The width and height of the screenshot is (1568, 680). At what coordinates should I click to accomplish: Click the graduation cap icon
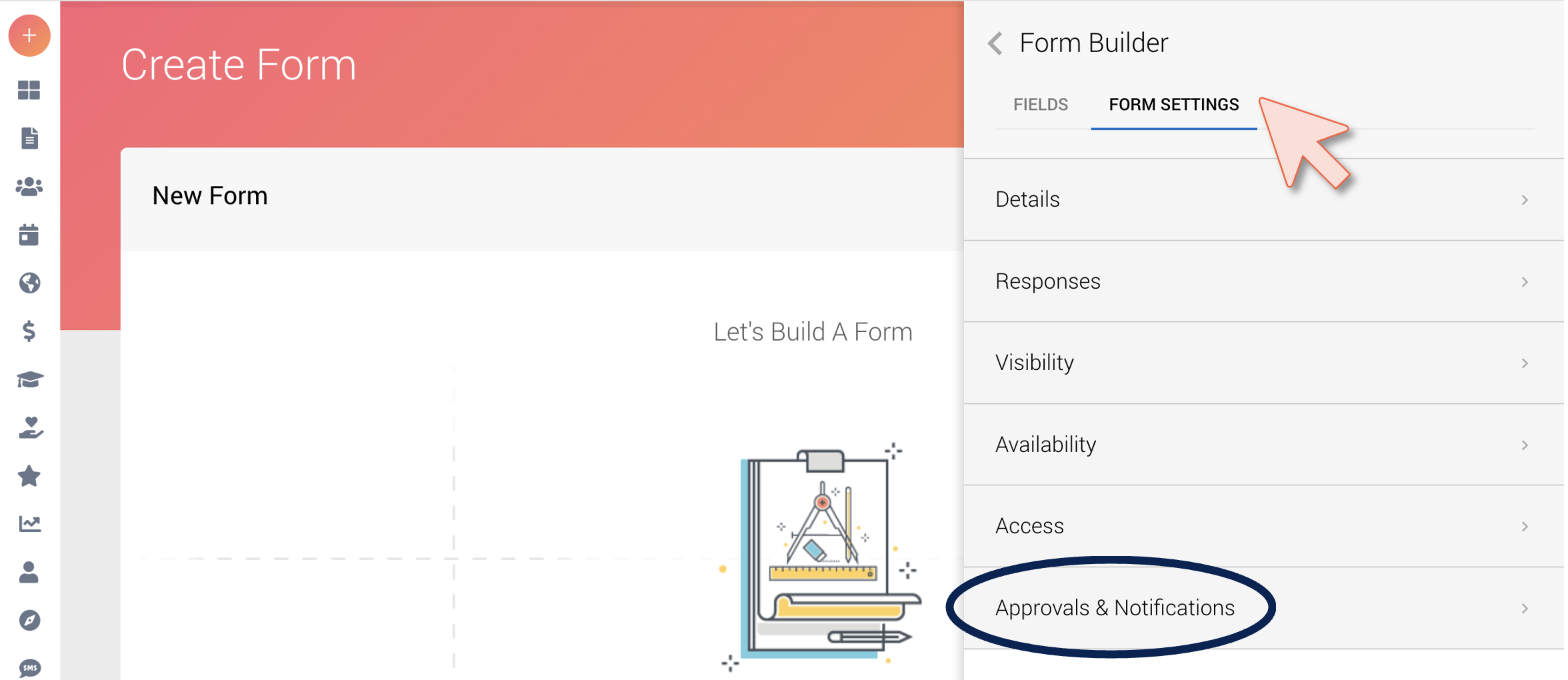tap(29, 379)
